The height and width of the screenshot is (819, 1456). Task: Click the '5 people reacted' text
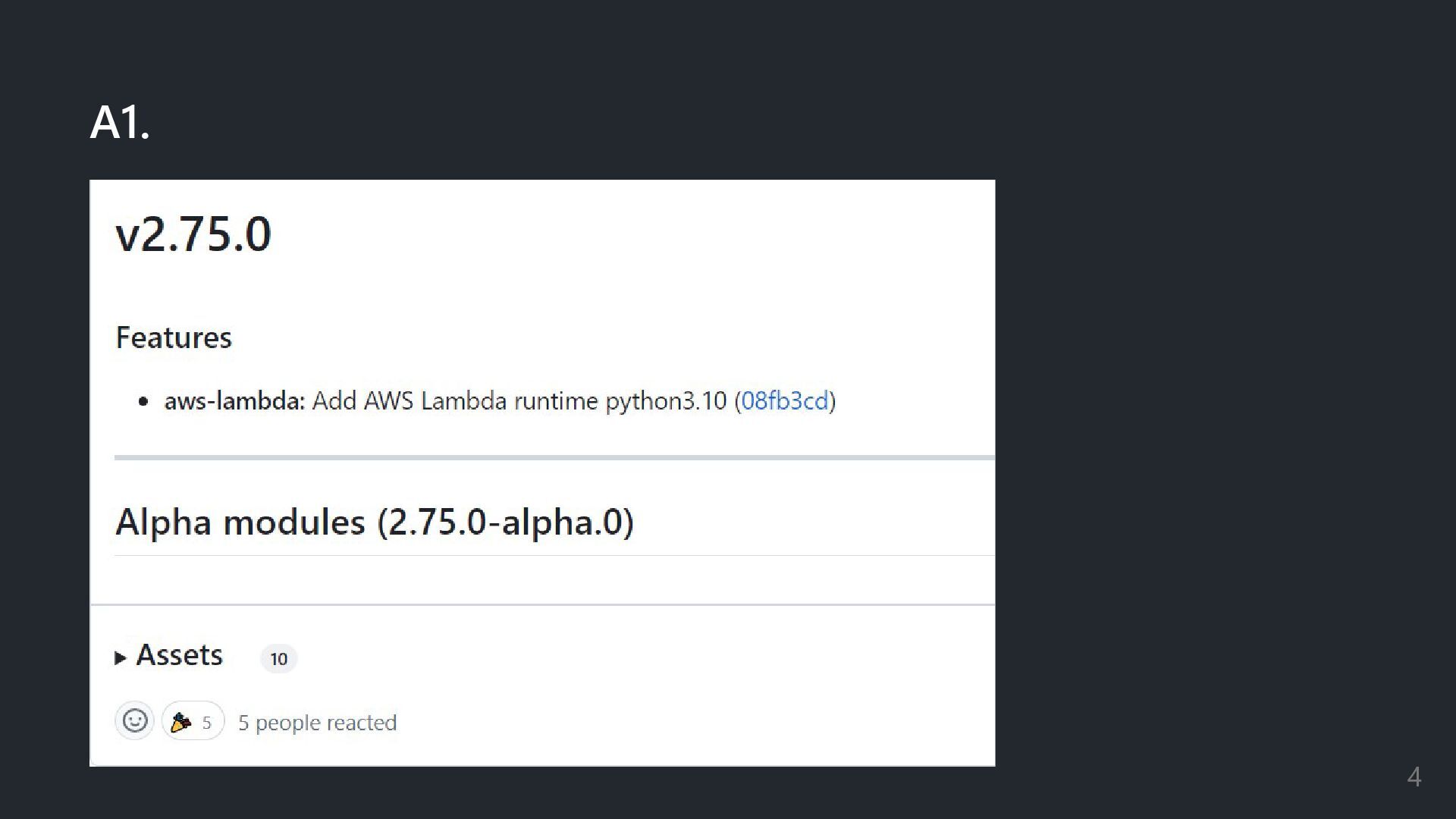[x=318, y=723]
